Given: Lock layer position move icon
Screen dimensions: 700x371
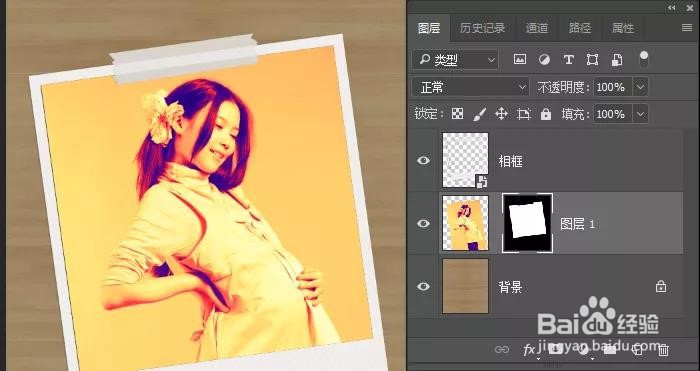Looking at the screenshot, I should pyautogui.click(x=501, y=114).
